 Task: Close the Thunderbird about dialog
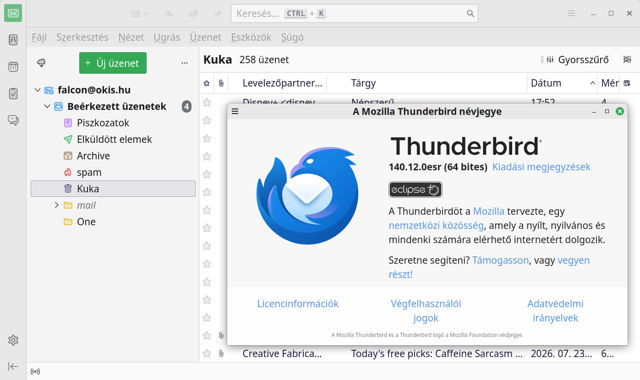pos(620,111)
